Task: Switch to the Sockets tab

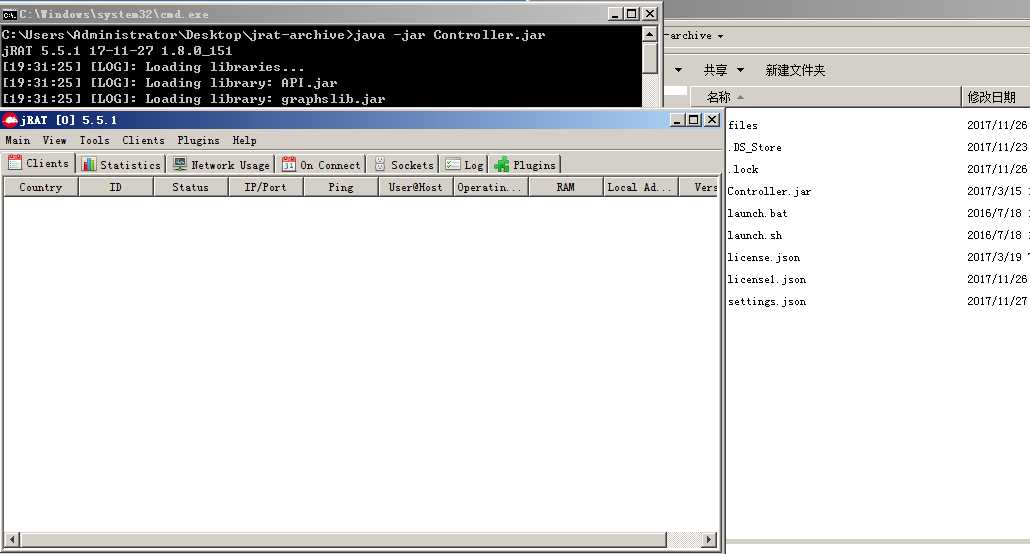Action: (x=403, y=164)
